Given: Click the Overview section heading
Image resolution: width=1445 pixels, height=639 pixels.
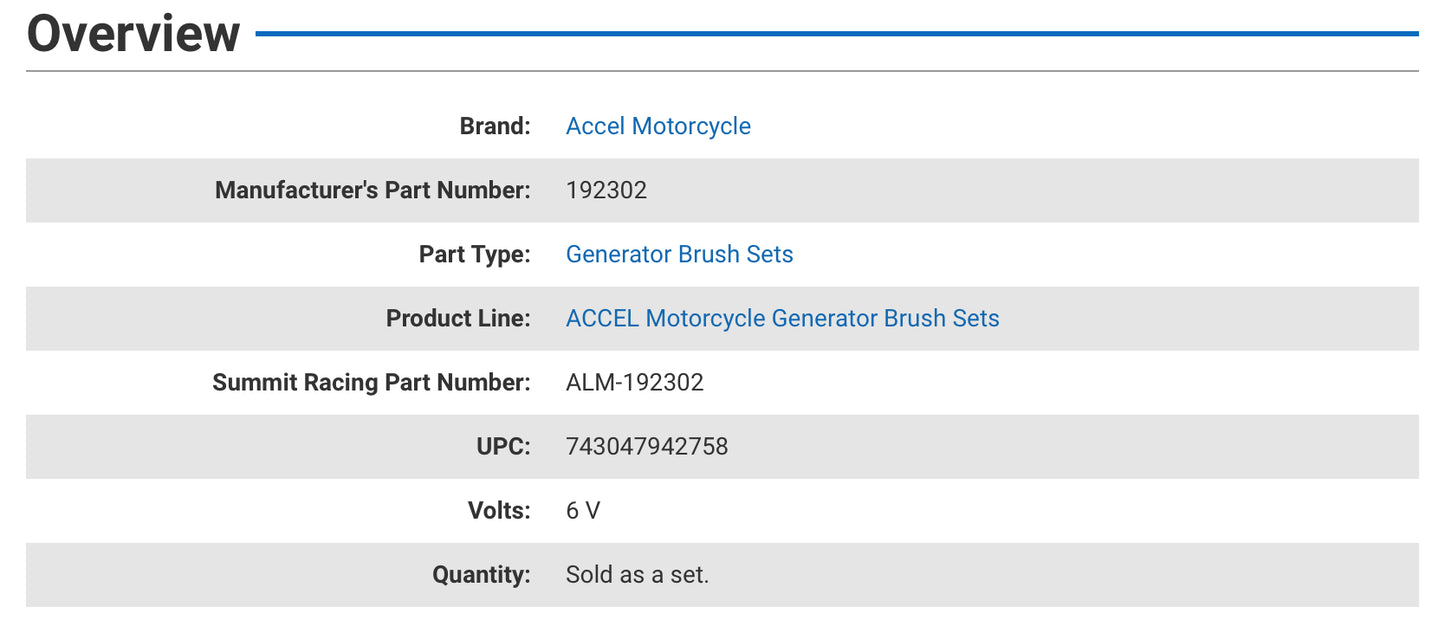Looking at the screenshot, I should [133, 33].
